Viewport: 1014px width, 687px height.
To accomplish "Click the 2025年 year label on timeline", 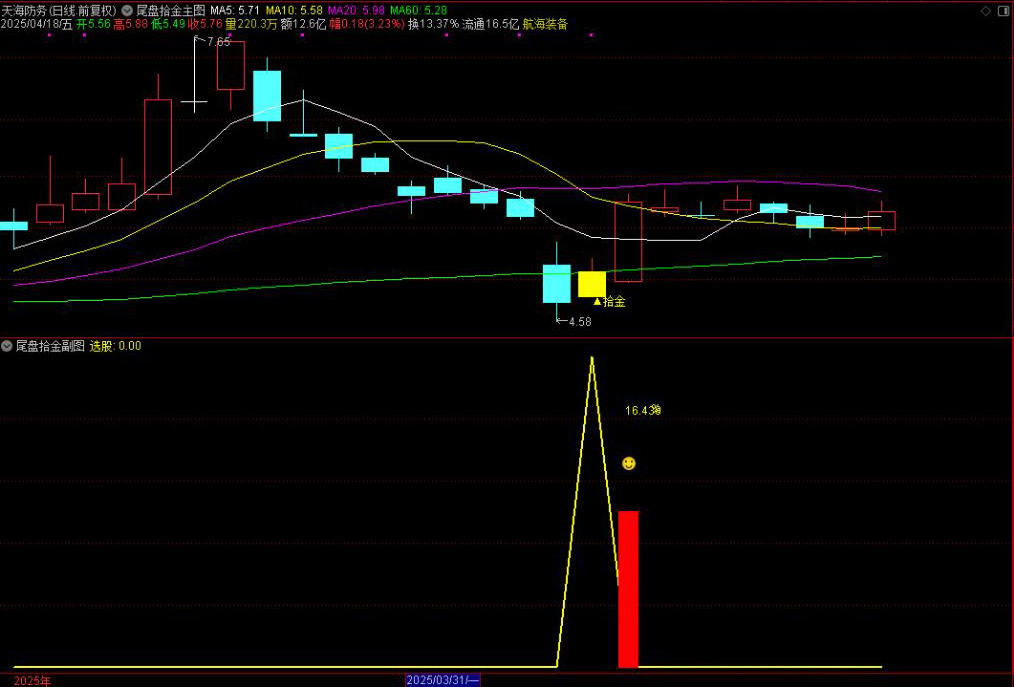I will 32,680.
